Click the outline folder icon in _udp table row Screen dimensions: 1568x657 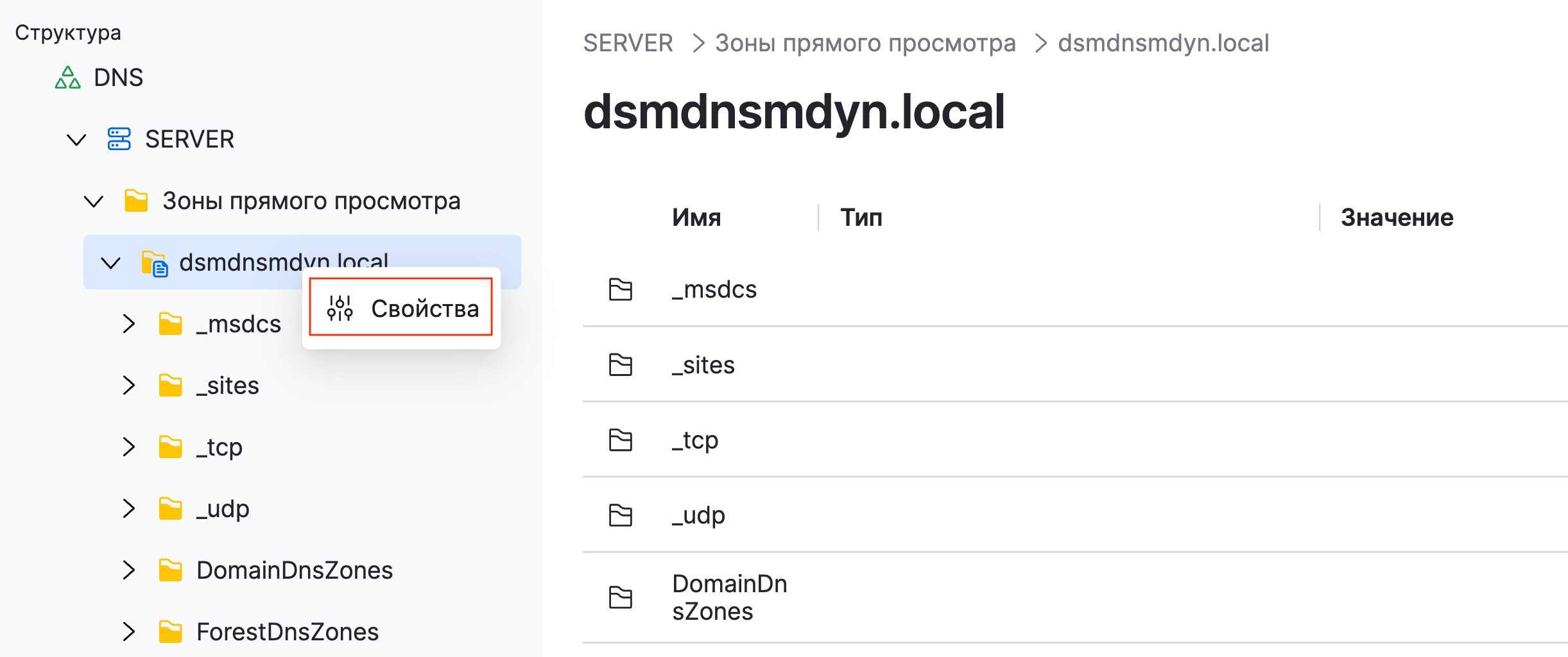coord(621,515)
